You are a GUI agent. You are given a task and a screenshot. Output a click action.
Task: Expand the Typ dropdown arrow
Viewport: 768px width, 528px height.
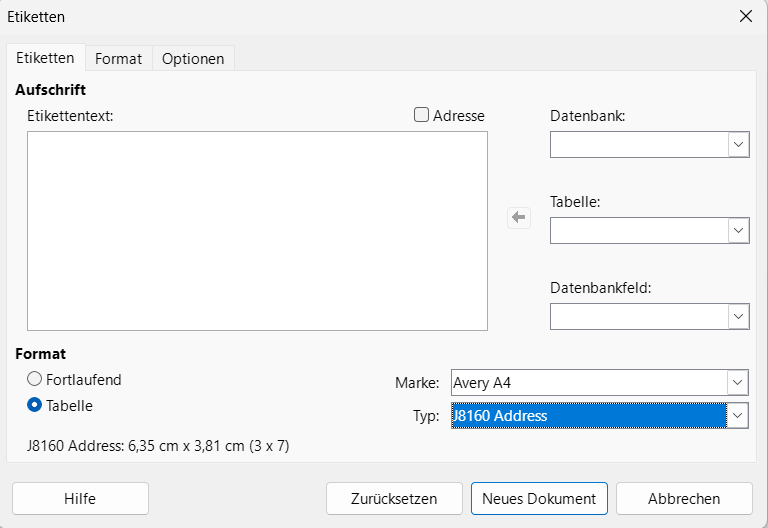click(738, 416)
